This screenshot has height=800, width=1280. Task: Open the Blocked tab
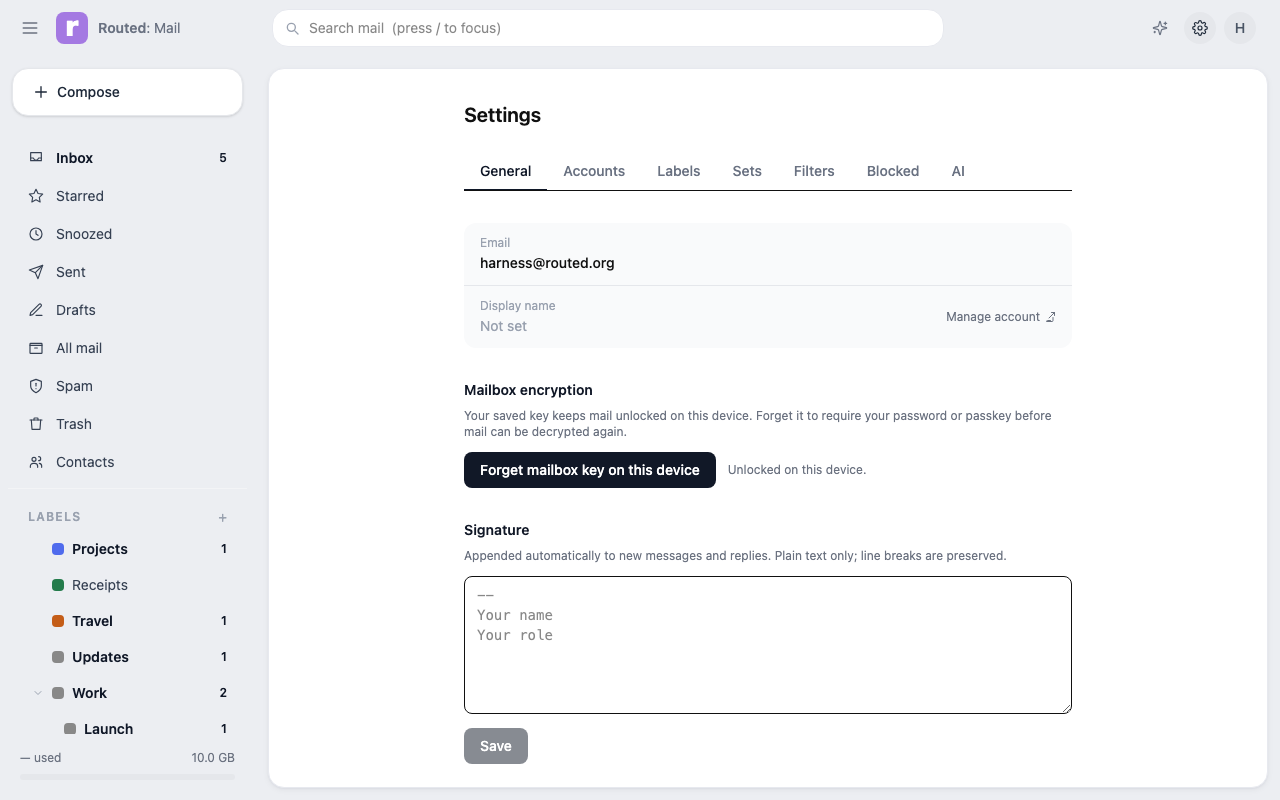[x=893, y=171]
